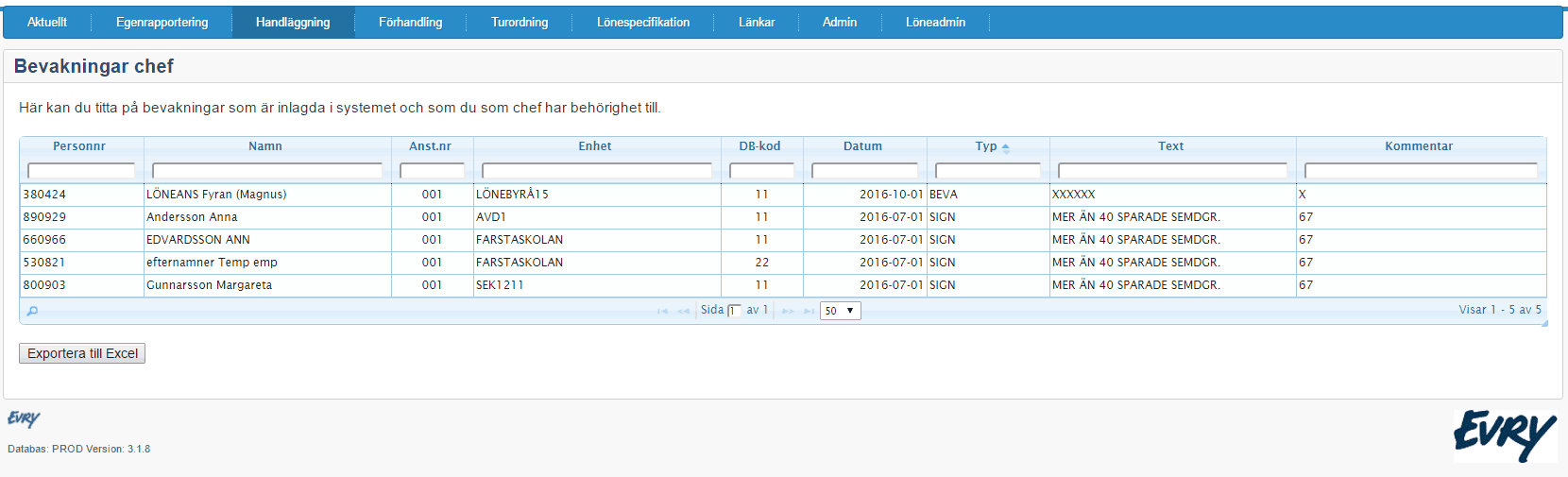The height and width of the screenshot is (477, 1568).
Task: Click the Typ column sort arrow
Action: pos(1005,147)
